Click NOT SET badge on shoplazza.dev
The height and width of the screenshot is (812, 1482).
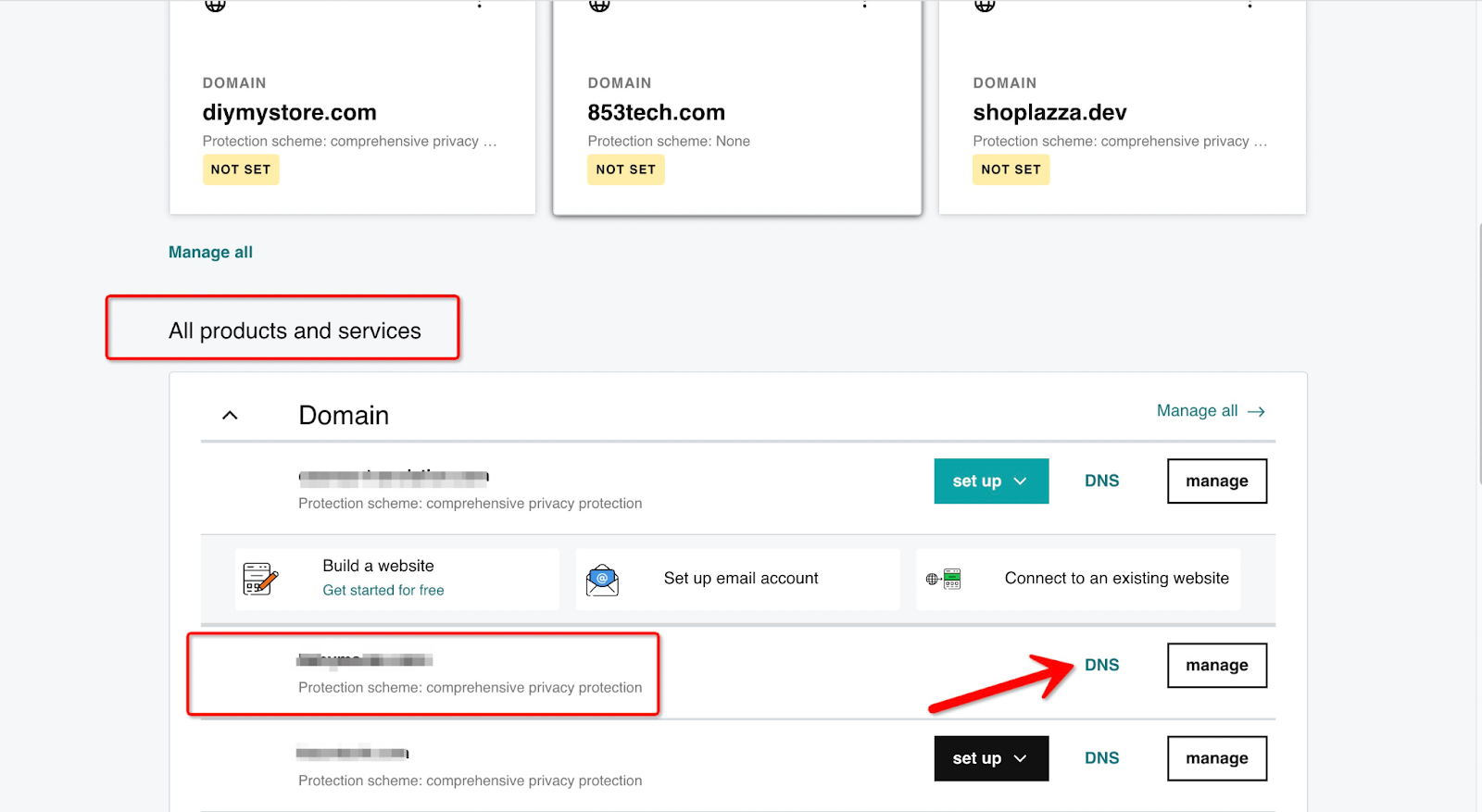(x=1011, y=169)
